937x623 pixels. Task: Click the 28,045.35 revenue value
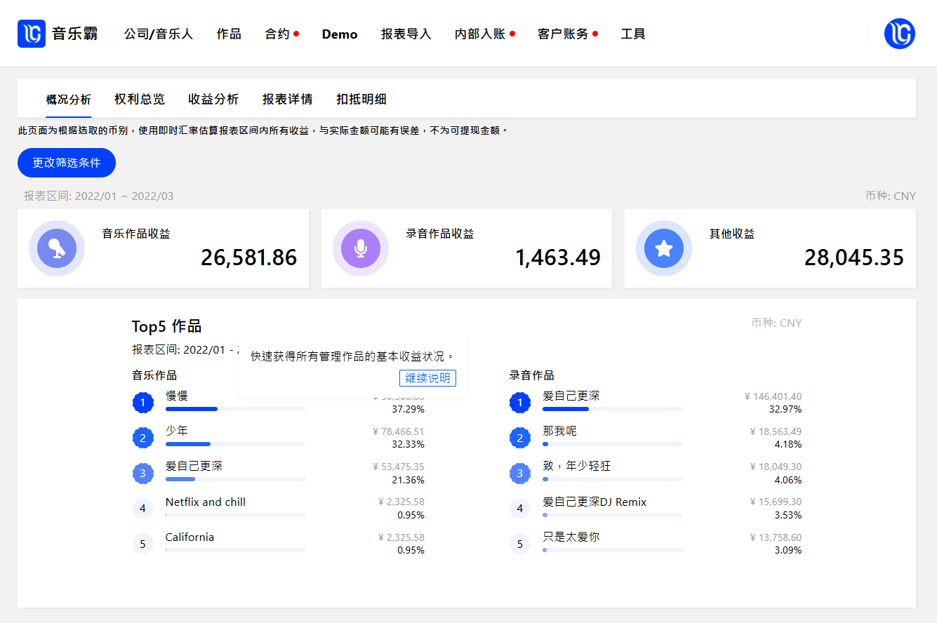(854, 257)
